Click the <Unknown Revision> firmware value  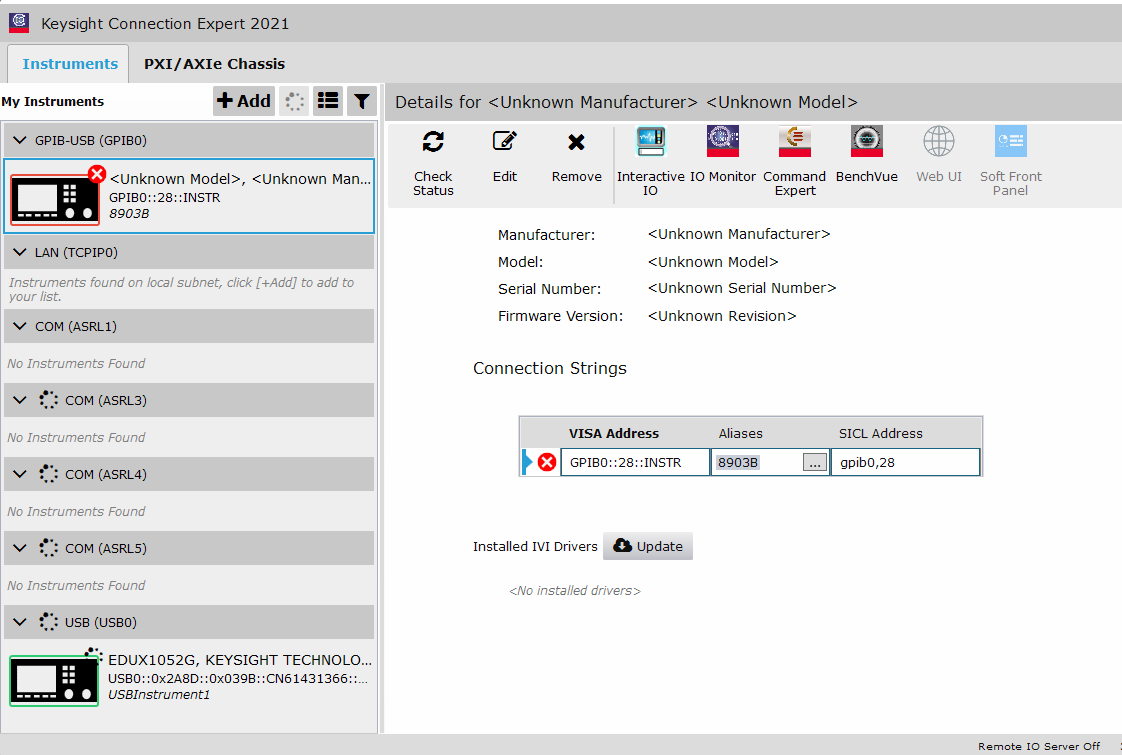[x=721, y=316]
